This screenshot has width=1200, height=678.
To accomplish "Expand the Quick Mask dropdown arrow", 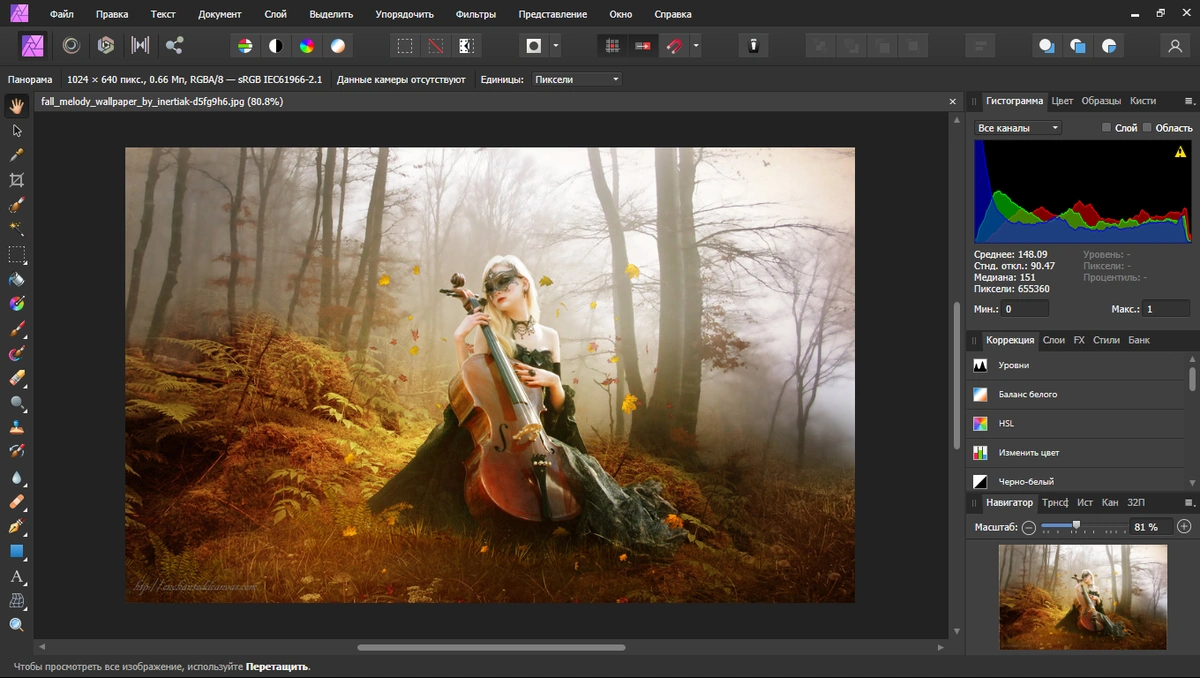I will [555, 46].
